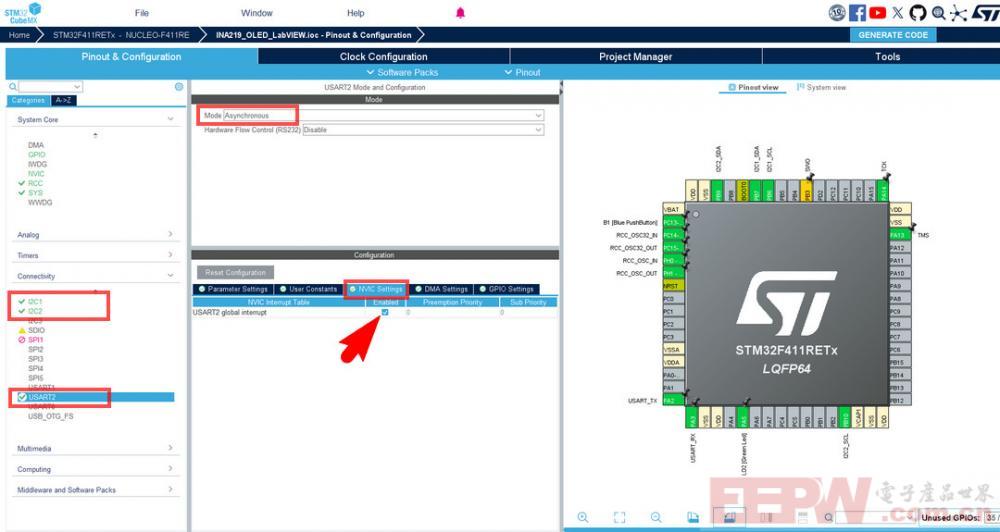This screenshot has height=532, width=1000.
Task: Open the X (Twitter) icon link
Action: pyautogui.click(x=898, y=13)
